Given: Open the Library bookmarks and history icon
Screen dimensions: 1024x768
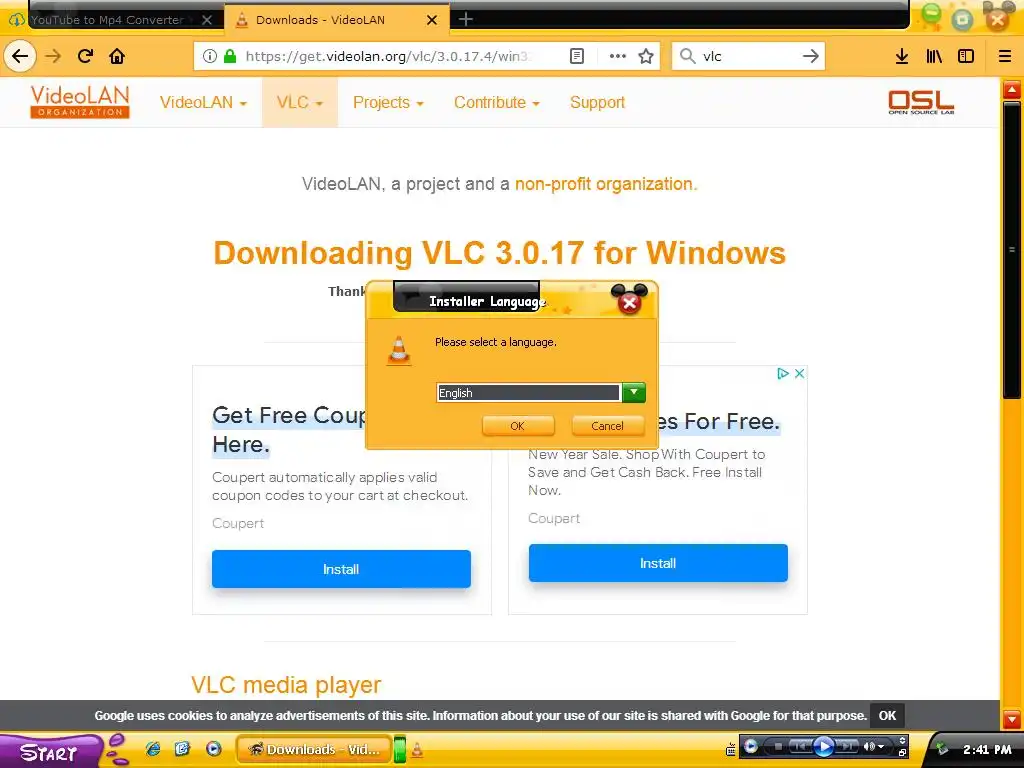Looking at the screenshot, I should tap(934, 56).
